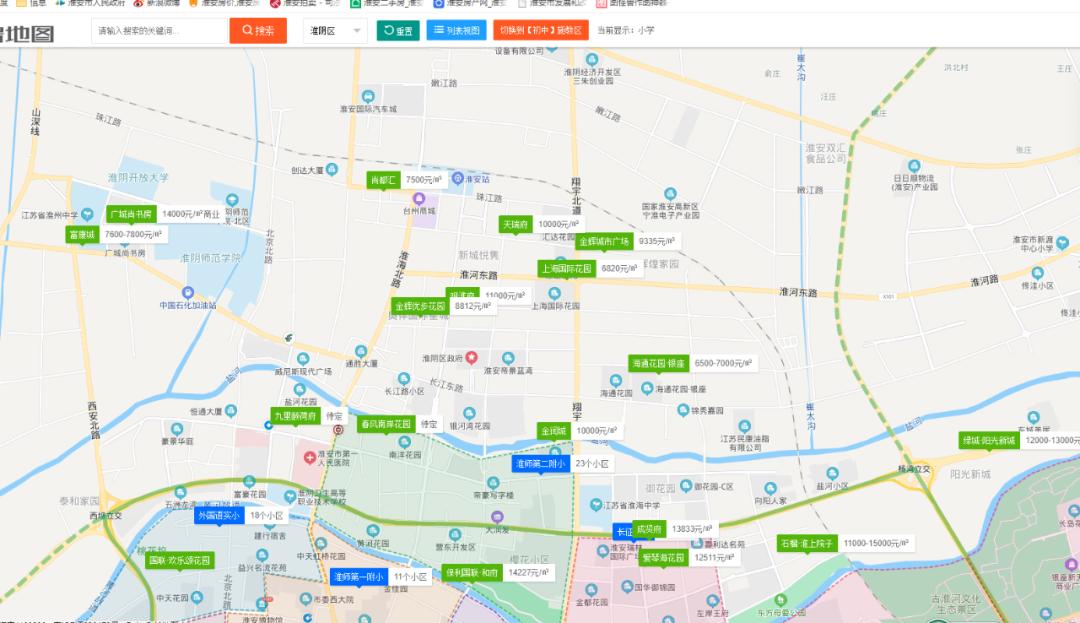
Task: Click the 淮安国际汽车城 pin
Action: click(368, 96)
